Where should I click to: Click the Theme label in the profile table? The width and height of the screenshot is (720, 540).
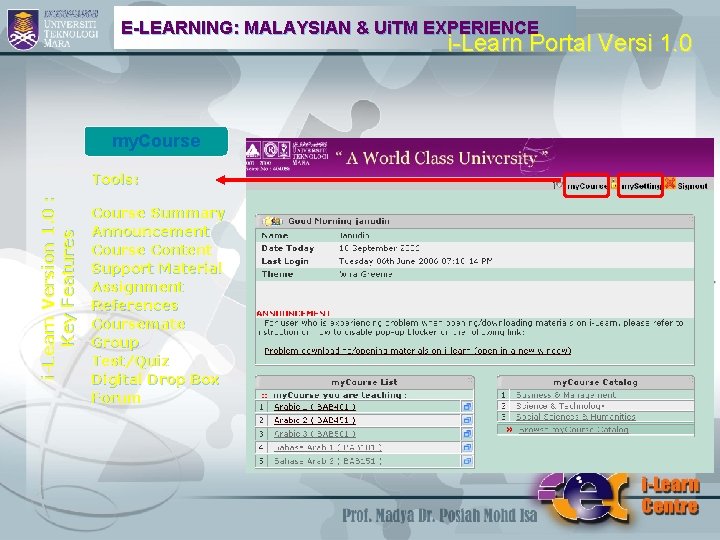click(x=277, y=274)
